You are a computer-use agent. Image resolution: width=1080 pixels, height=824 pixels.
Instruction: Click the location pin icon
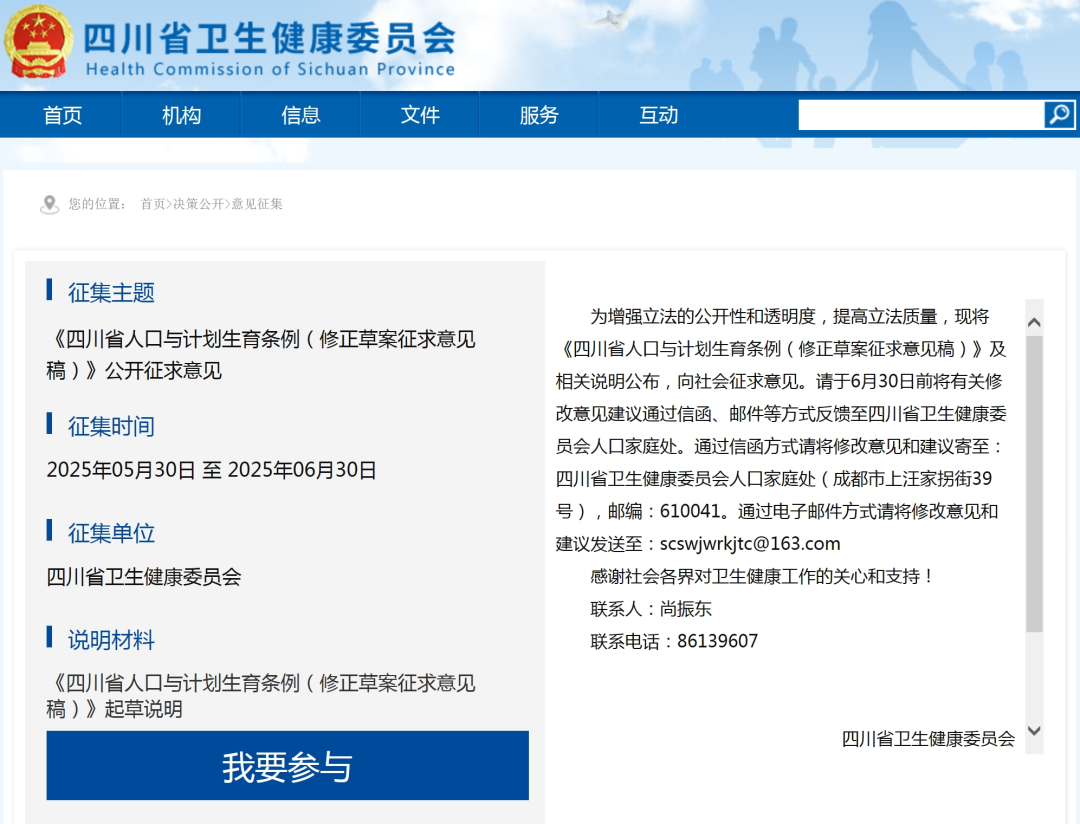49,204
